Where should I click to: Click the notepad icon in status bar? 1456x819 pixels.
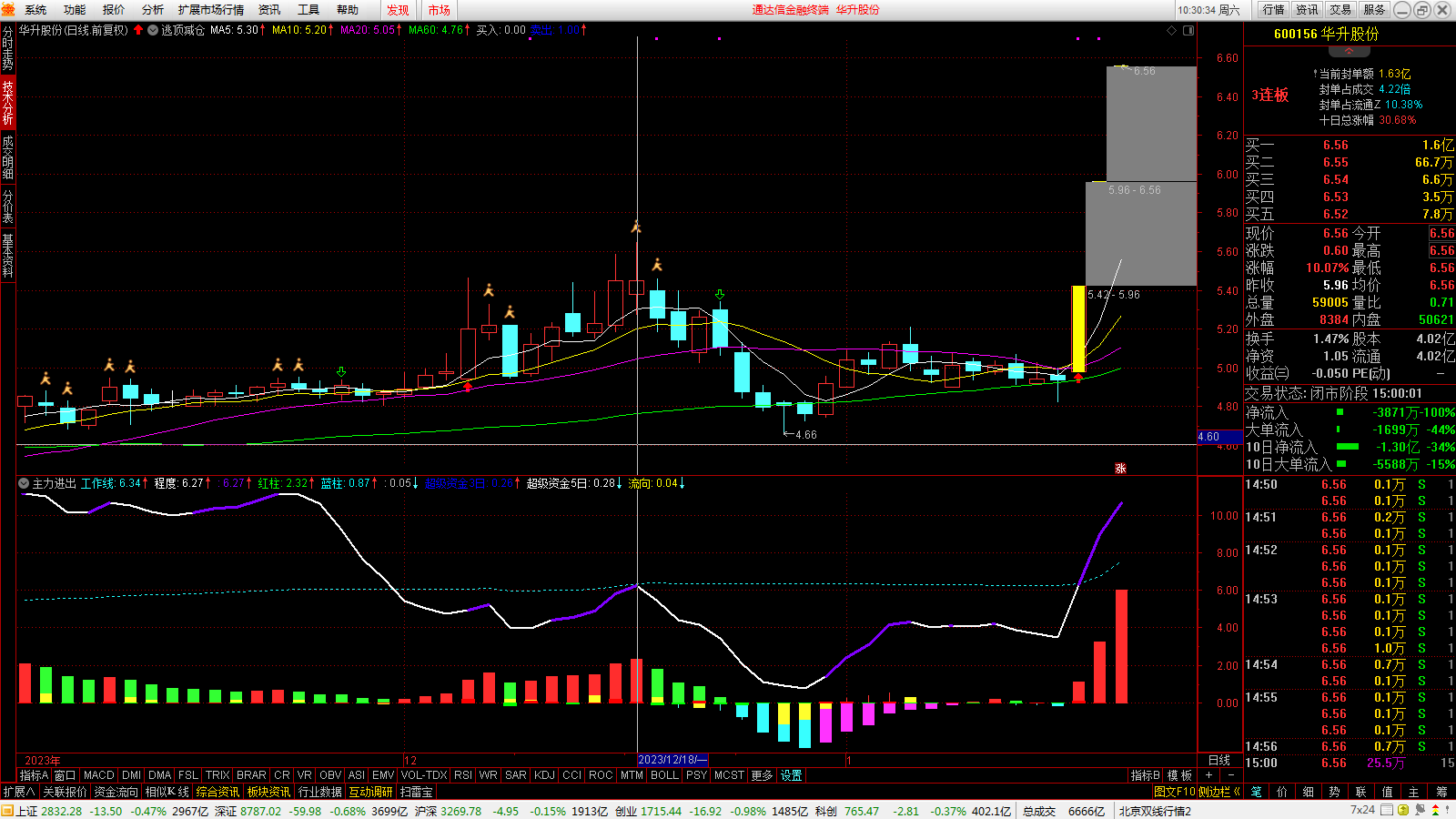[x=1386, y=810]
